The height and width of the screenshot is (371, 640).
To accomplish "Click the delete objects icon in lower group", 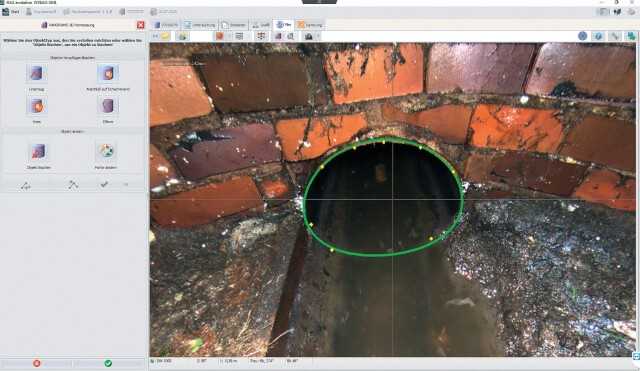I will (38, 152).
